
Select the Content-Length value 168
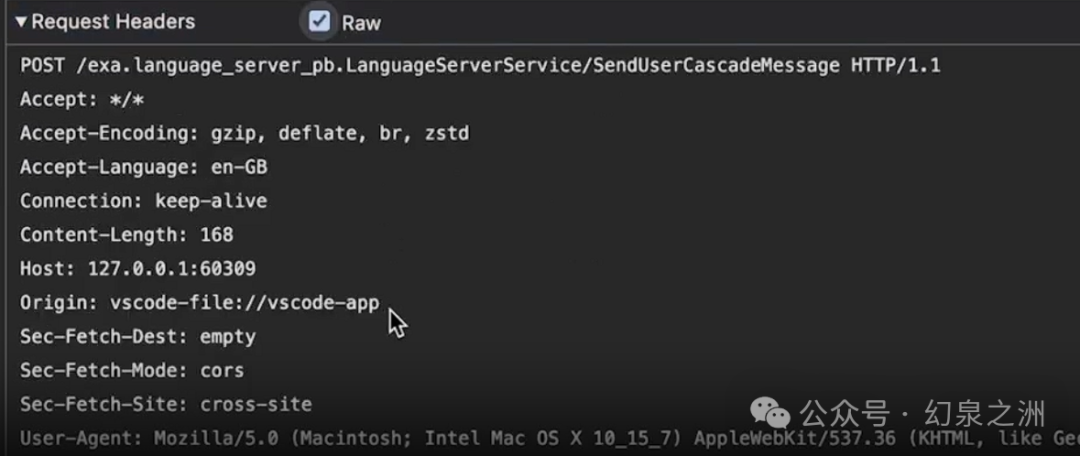click(216, 235)
